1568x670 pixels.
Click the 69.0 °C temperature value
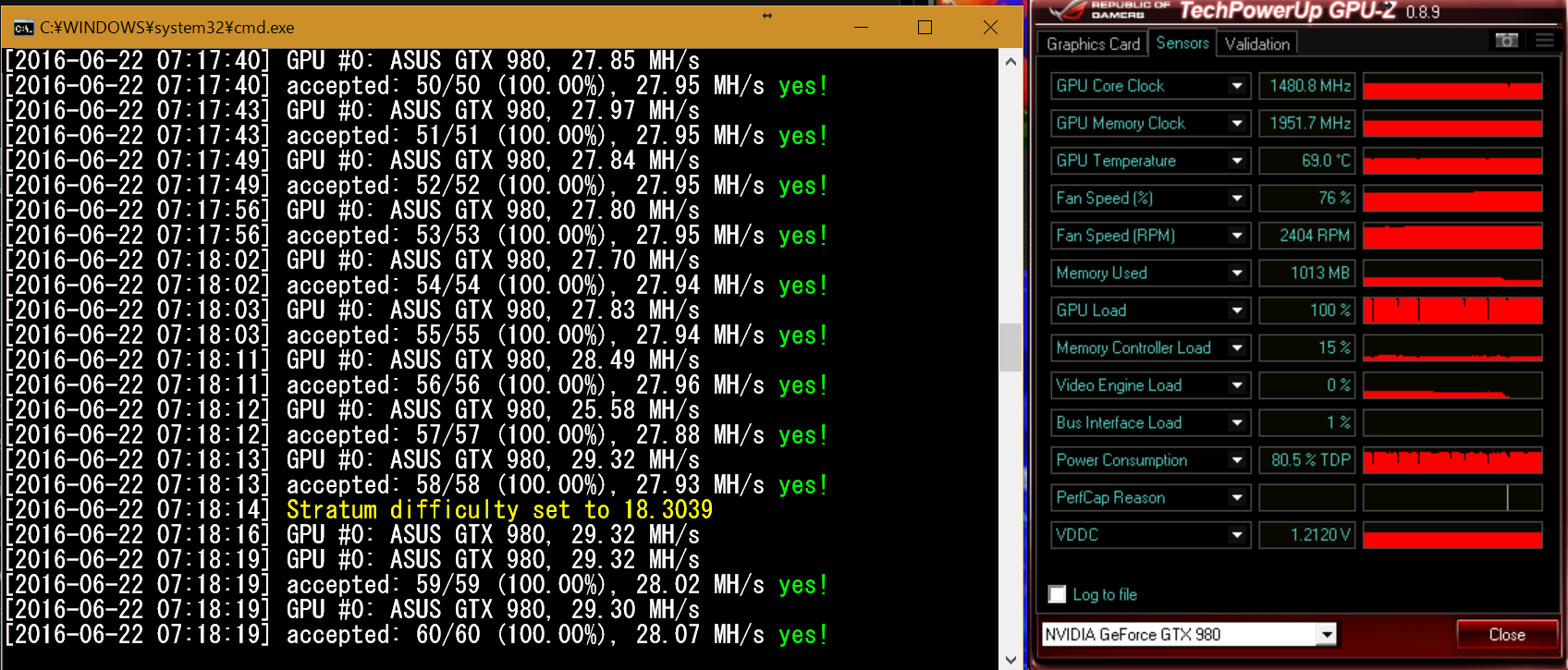[1307, 161]
